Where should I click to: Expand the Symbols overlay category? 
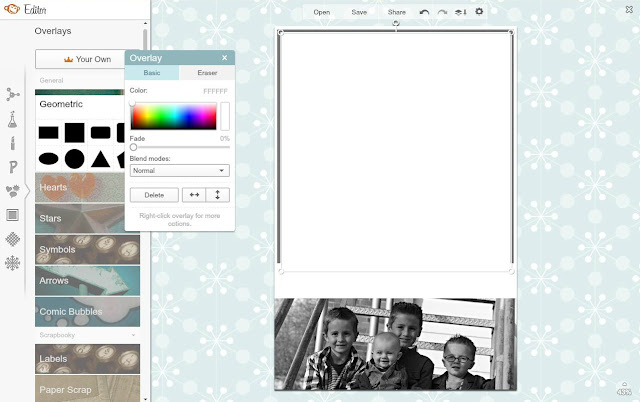pos(87,249)
